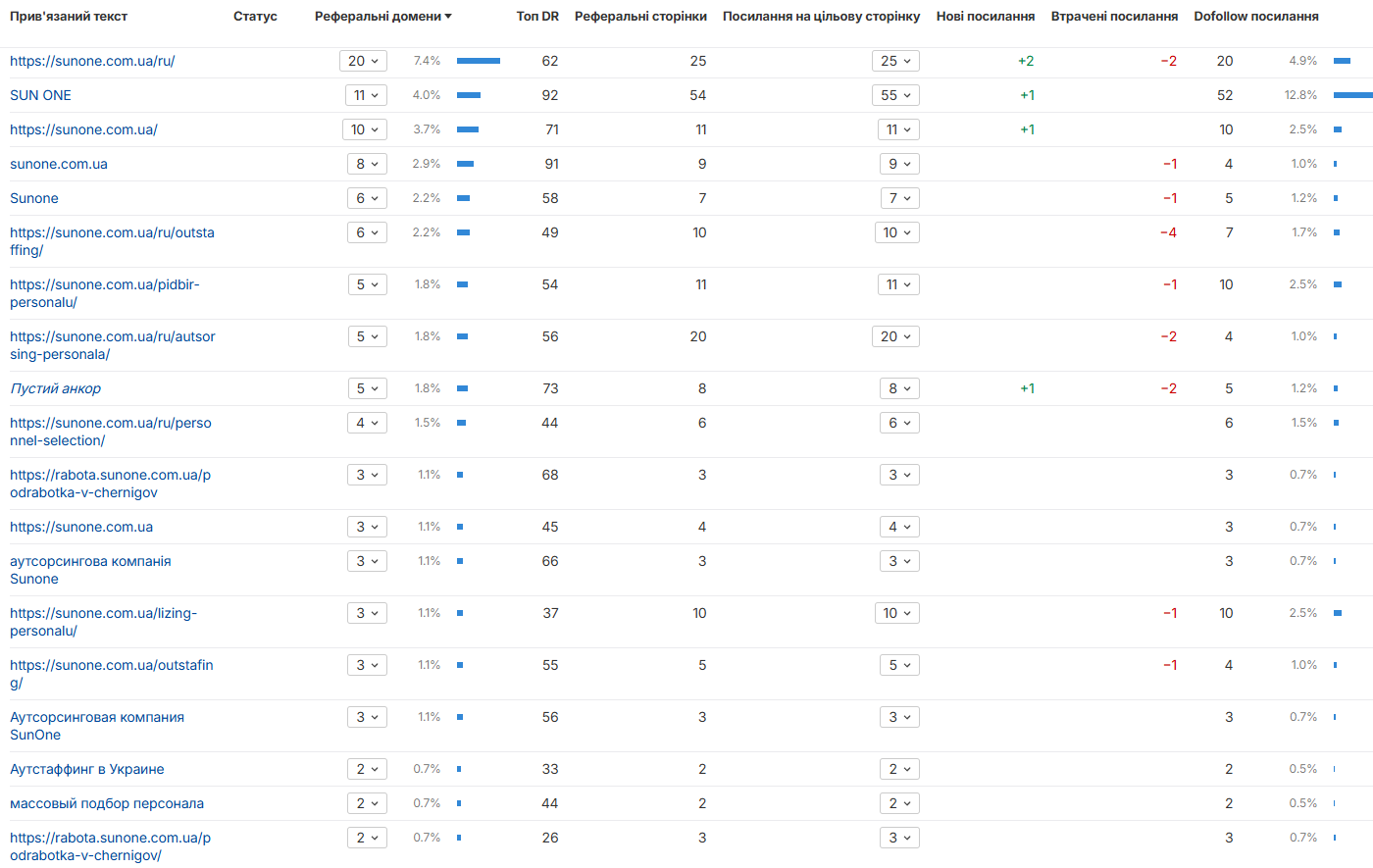Open anchor link https://sunone.com.ua/ru/
The width and height of the screenshot is (1373, 868).
click(x=92, y=61)
